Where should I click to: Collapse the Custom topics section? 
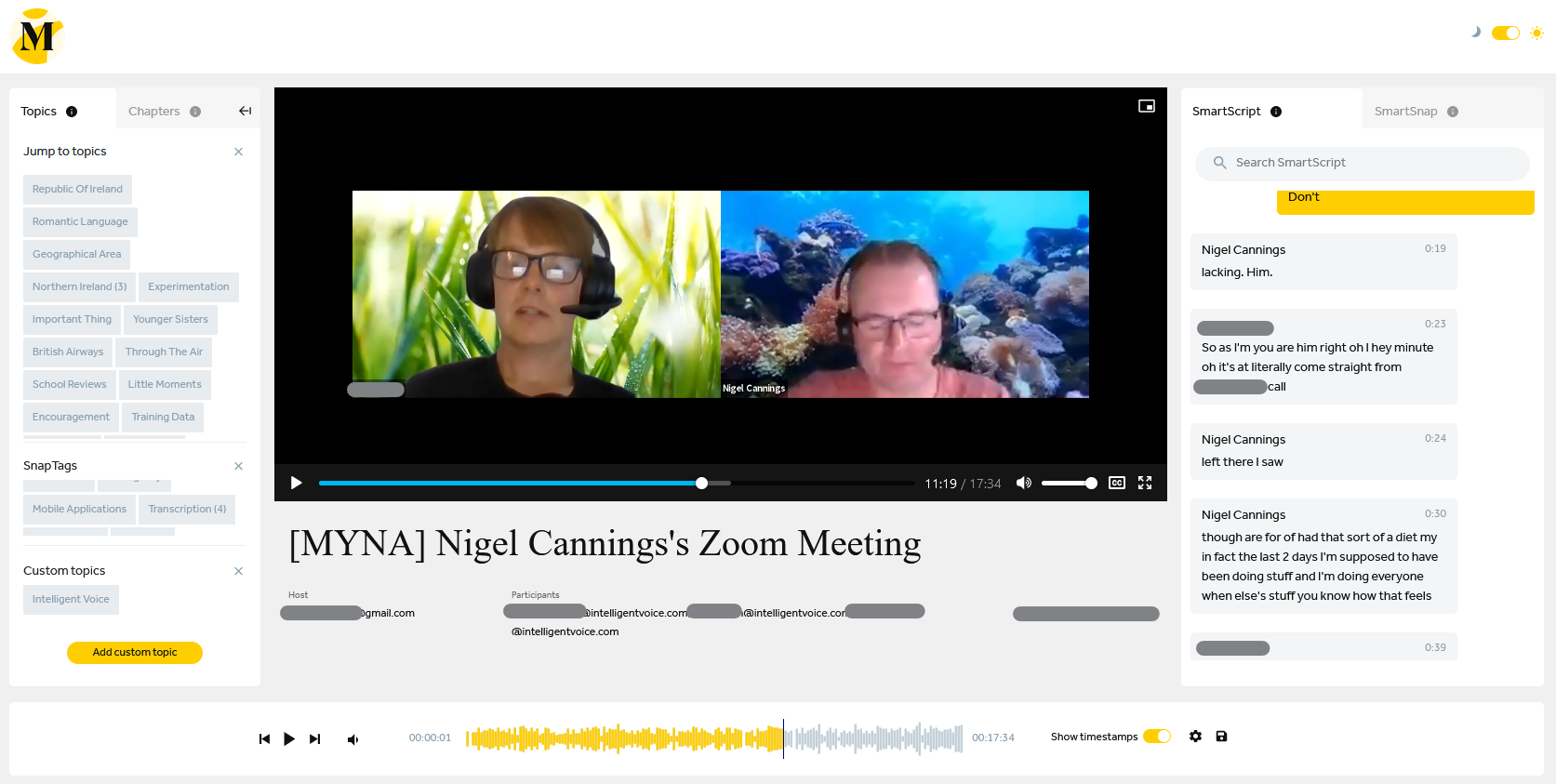pyautogui.click(x=238, y=571)
